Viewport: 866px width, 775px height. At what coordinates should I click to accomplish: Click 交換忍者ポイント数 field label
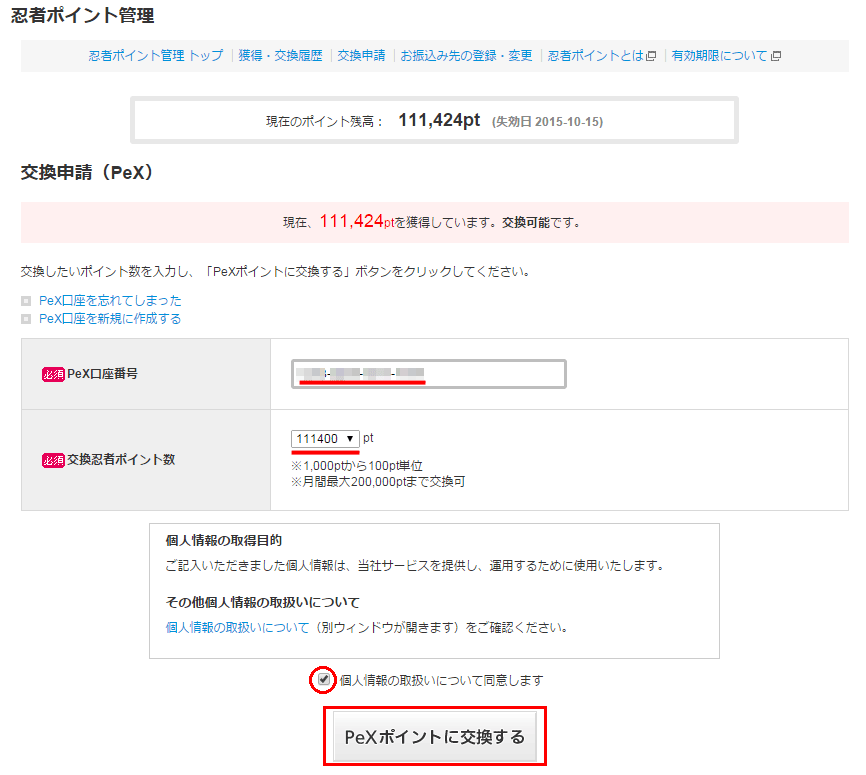click(x=121, y=460)
